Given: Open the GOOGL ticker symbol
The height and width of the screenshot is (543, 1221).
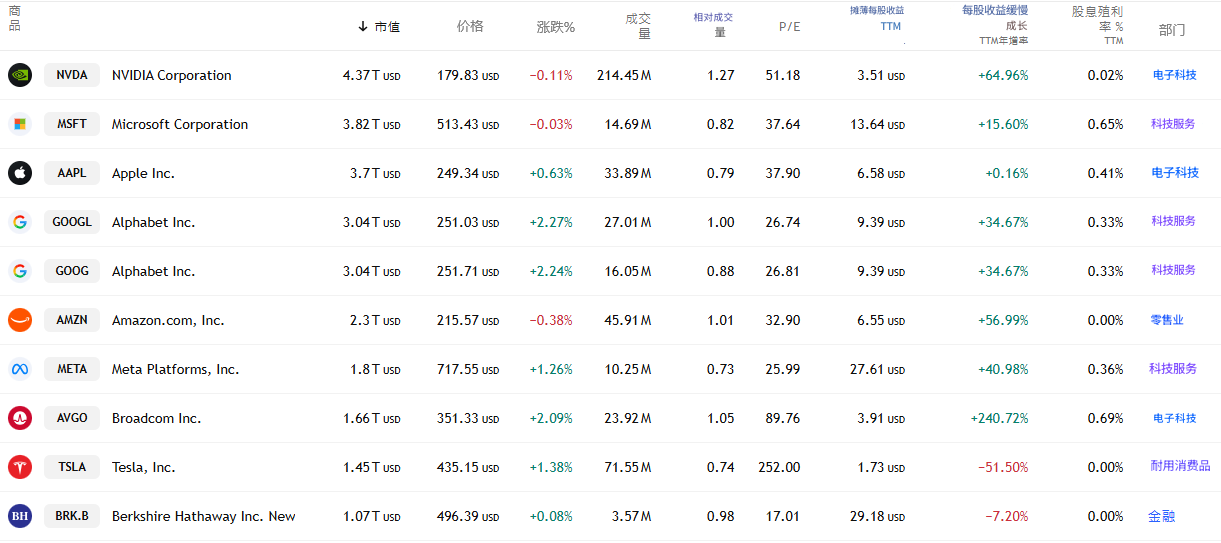Looking at the screenshot, I should click(x=72, y=222).
